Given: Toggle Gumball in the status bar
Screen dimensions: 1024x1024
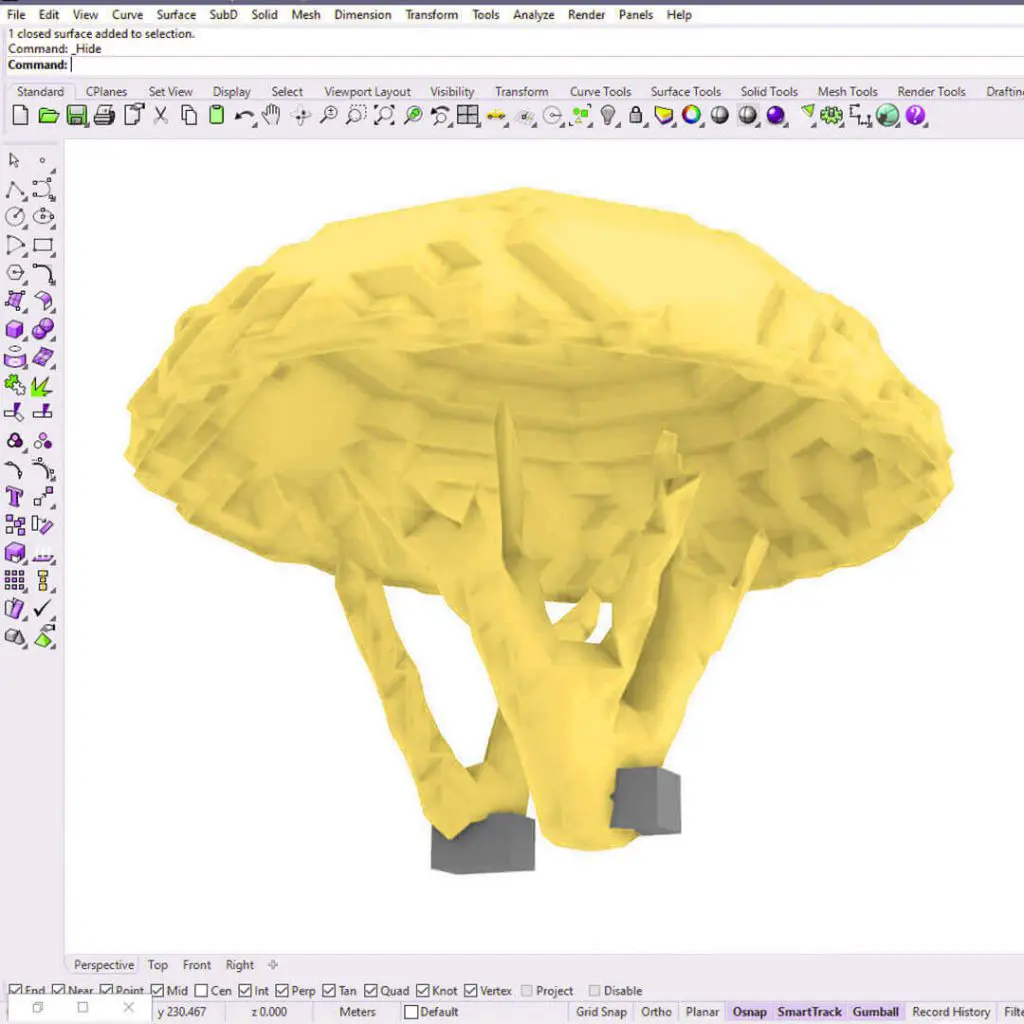Looking at the screenshot, I should pos(875,1012).
